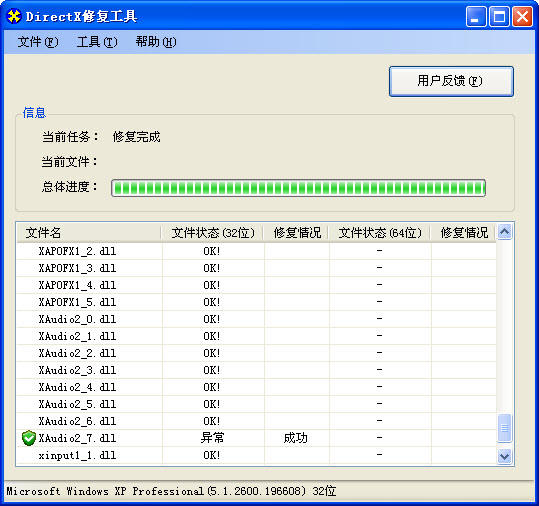The image size is (539, 506).
Task: Click the 用户反馈(F) button
Action: 451,81
